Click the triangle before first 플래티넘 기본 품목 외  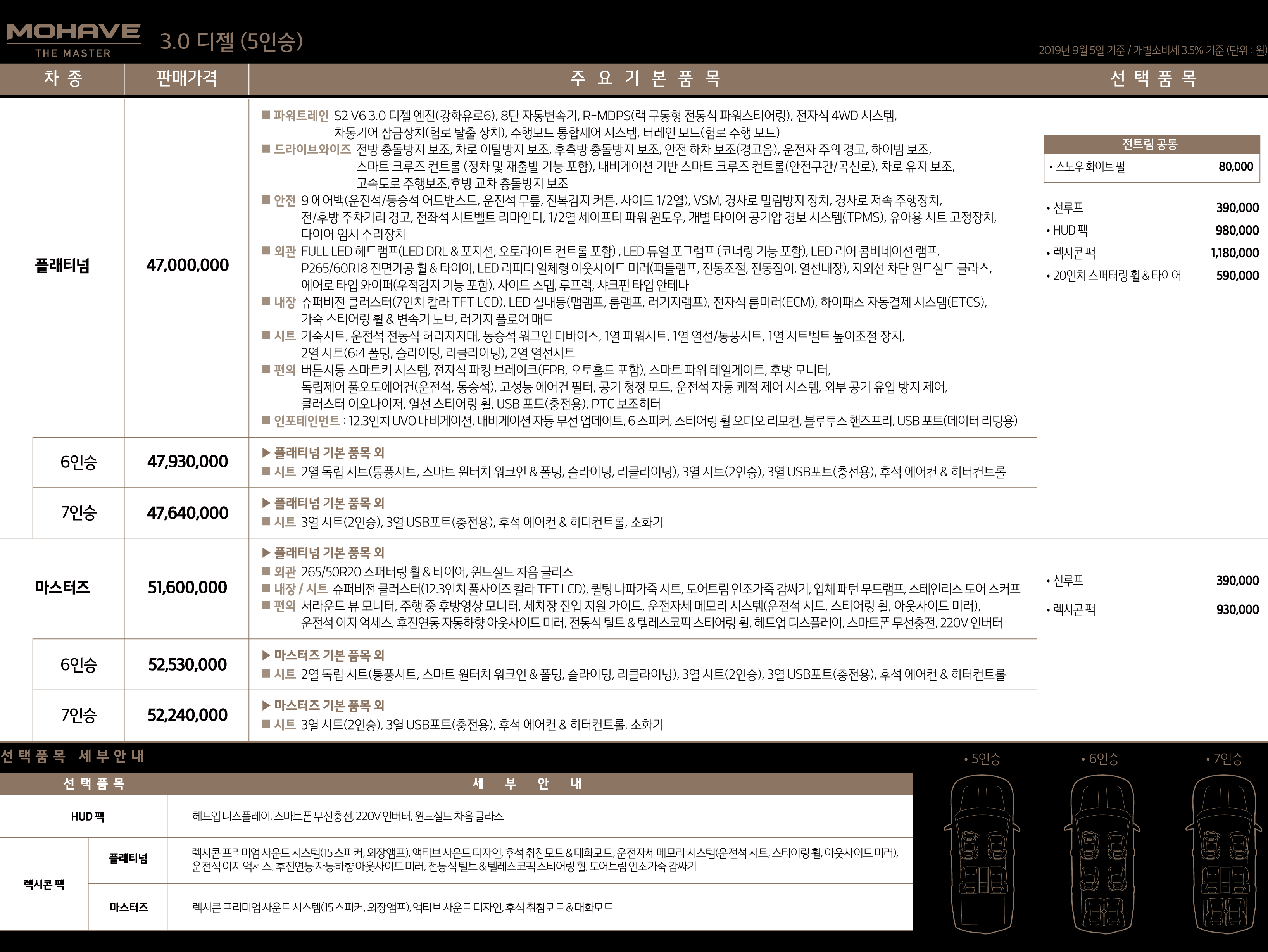[266, 453]
